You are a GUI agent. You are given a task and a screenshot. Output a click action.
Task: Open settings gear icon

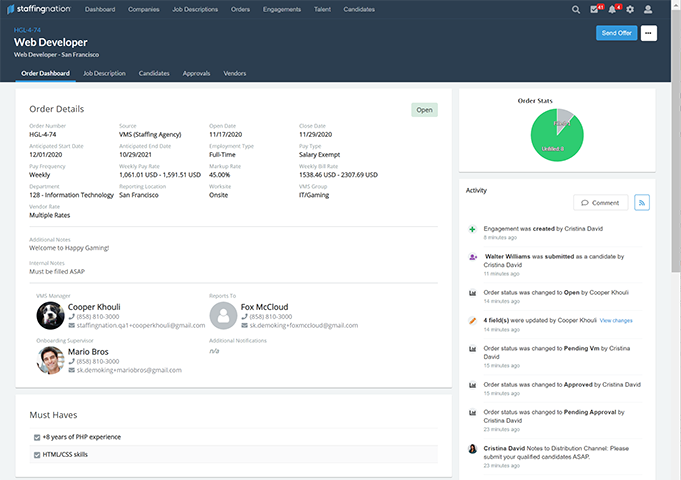pos(630,10)
